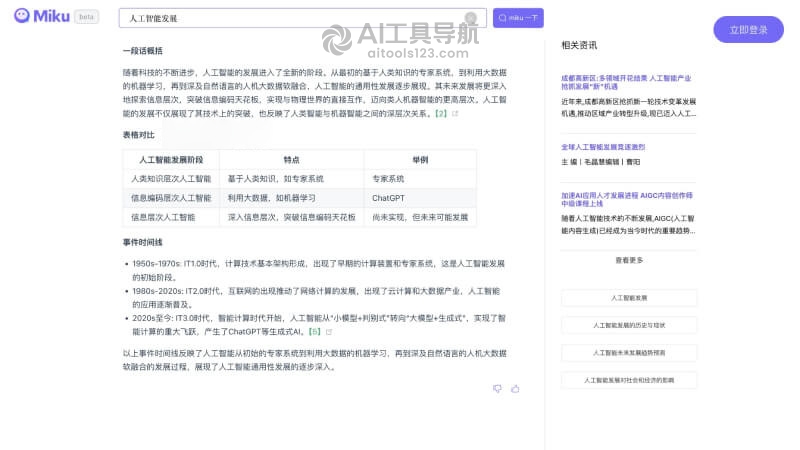This screenshot has width=800, height=450.
Task: Click the miku一下 search button
Action: (x=518, y=18)
